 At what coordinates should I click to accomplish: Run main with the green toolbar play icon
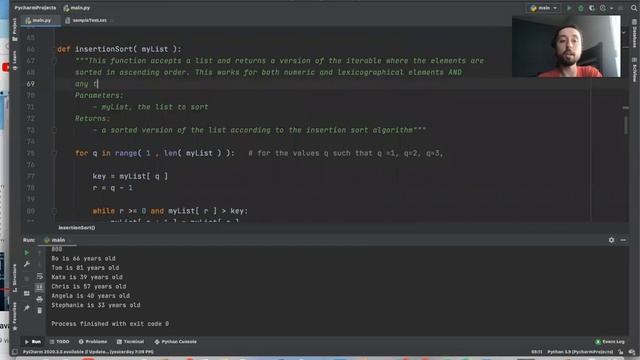pyautogui.click(x=569, y=8)
